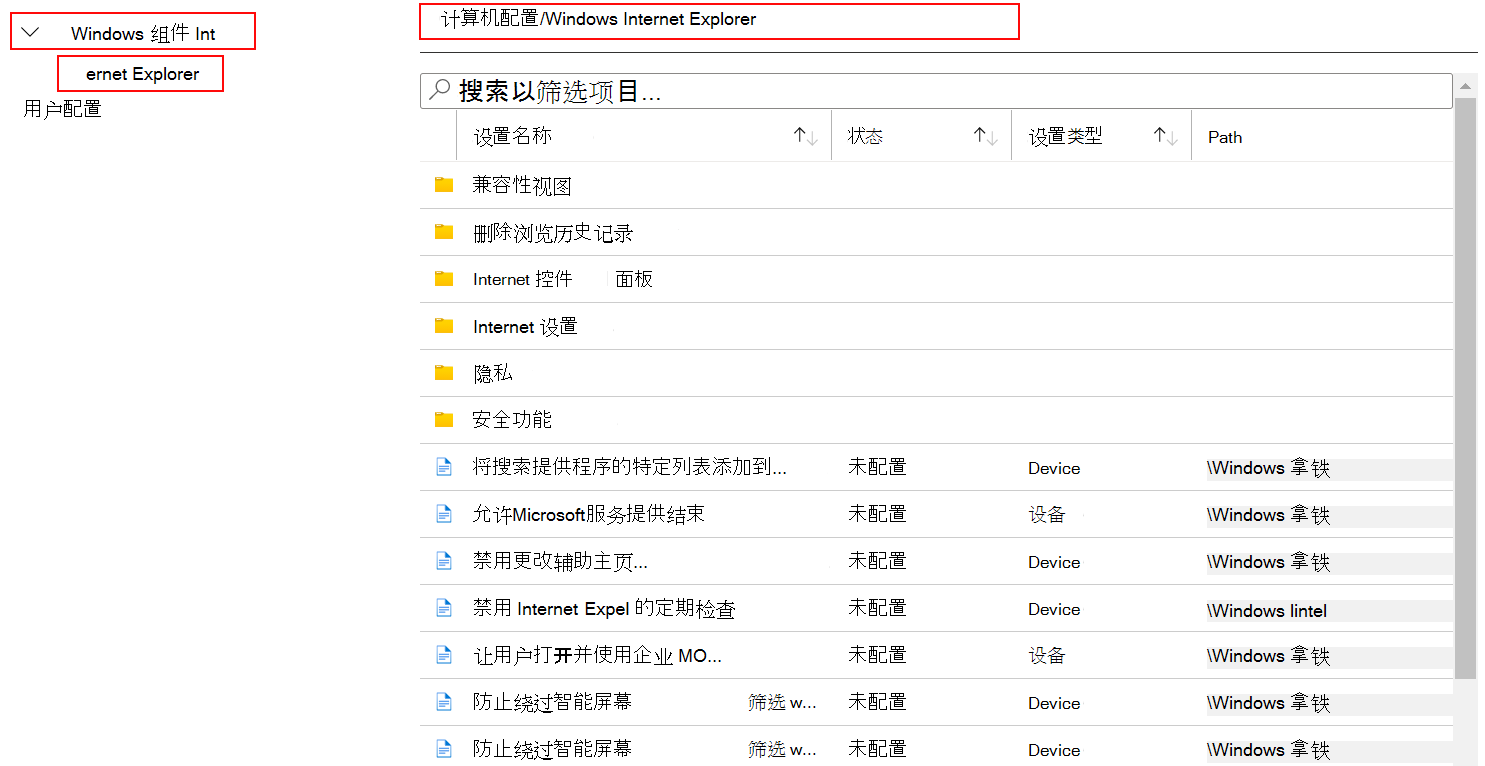Open Internet 设置 folder name
The height and width of the screenshot is (766, 1485).
pos(525,326)
